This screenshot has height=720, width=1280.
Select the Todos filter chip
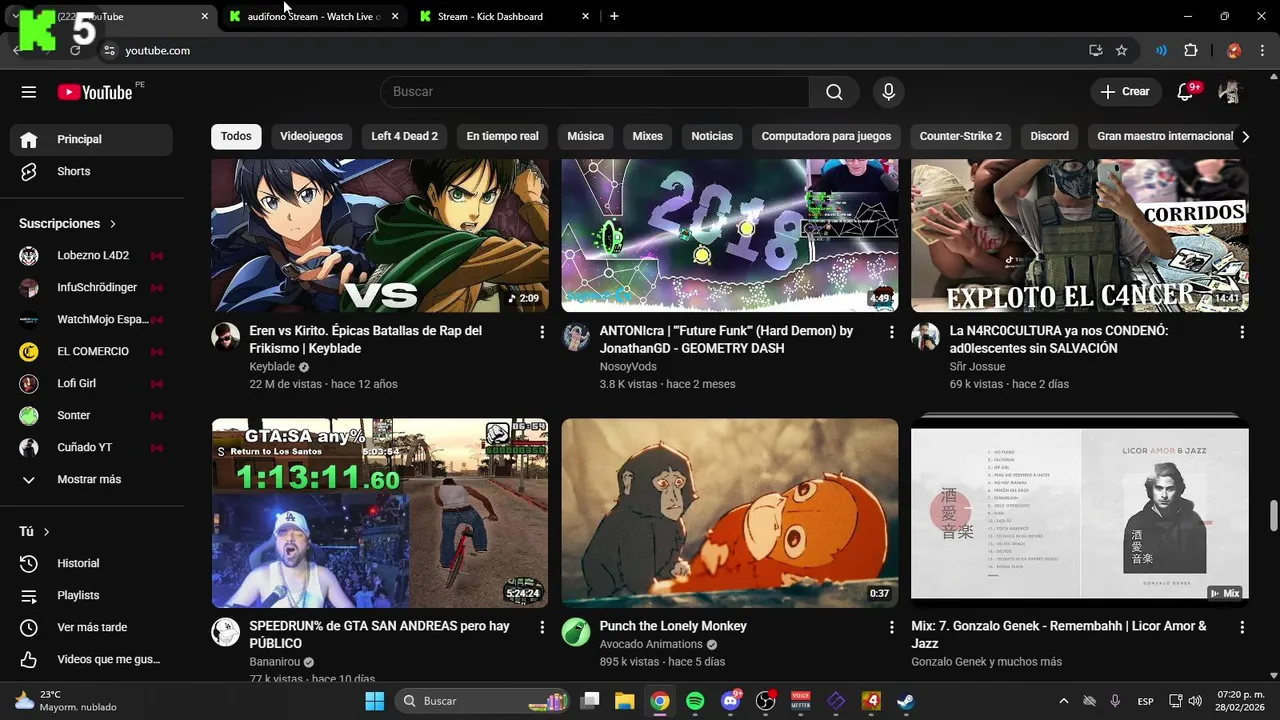(x=236, y=136)
